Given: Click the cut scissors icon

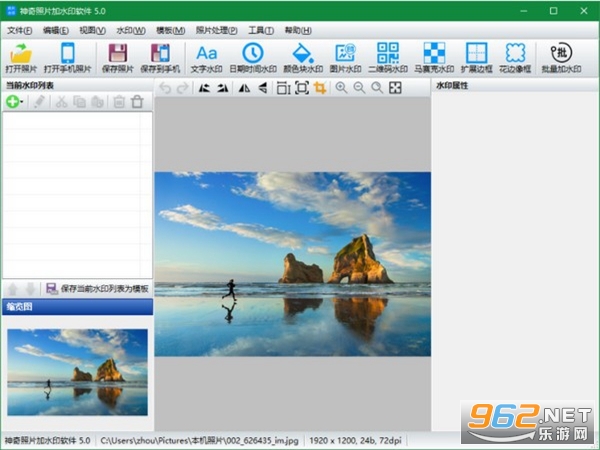Looking at the screenshot, I should 61,102.
